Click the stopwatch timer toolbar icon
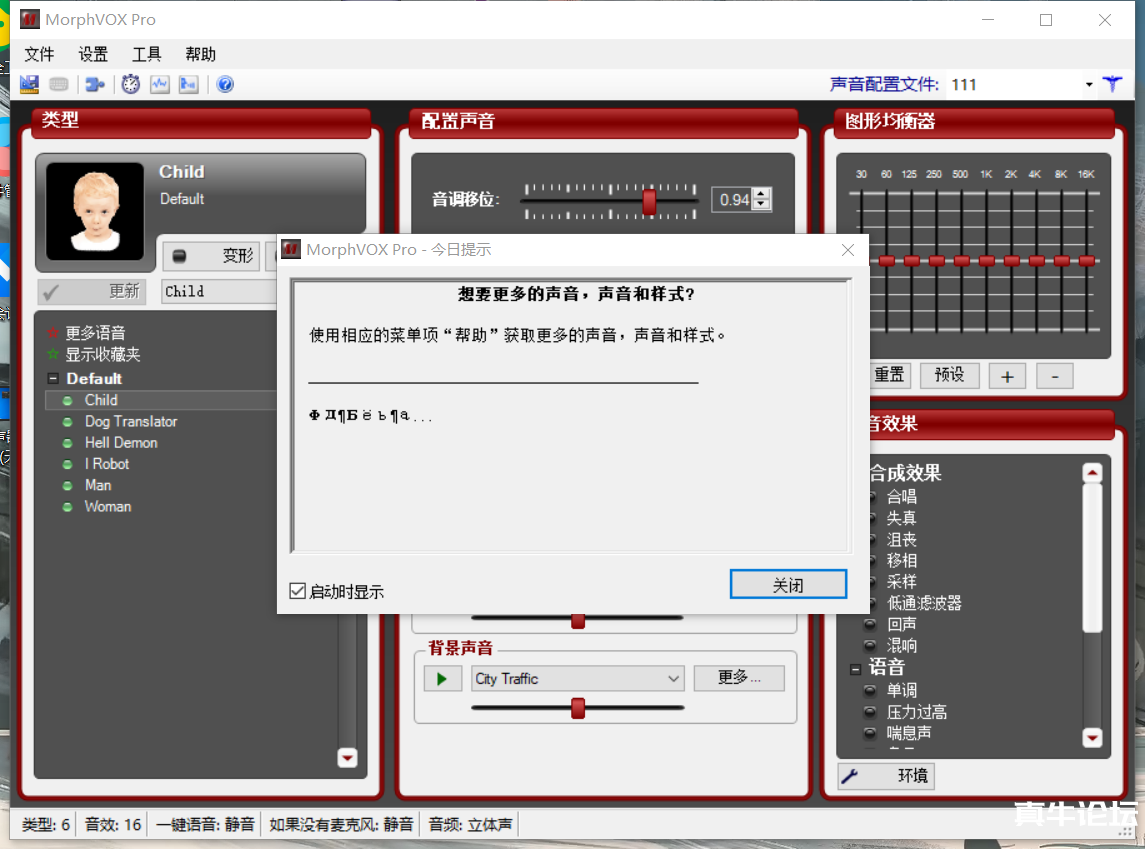The width and height of the screenshot is (1145, 849). (x=130, y=84)
